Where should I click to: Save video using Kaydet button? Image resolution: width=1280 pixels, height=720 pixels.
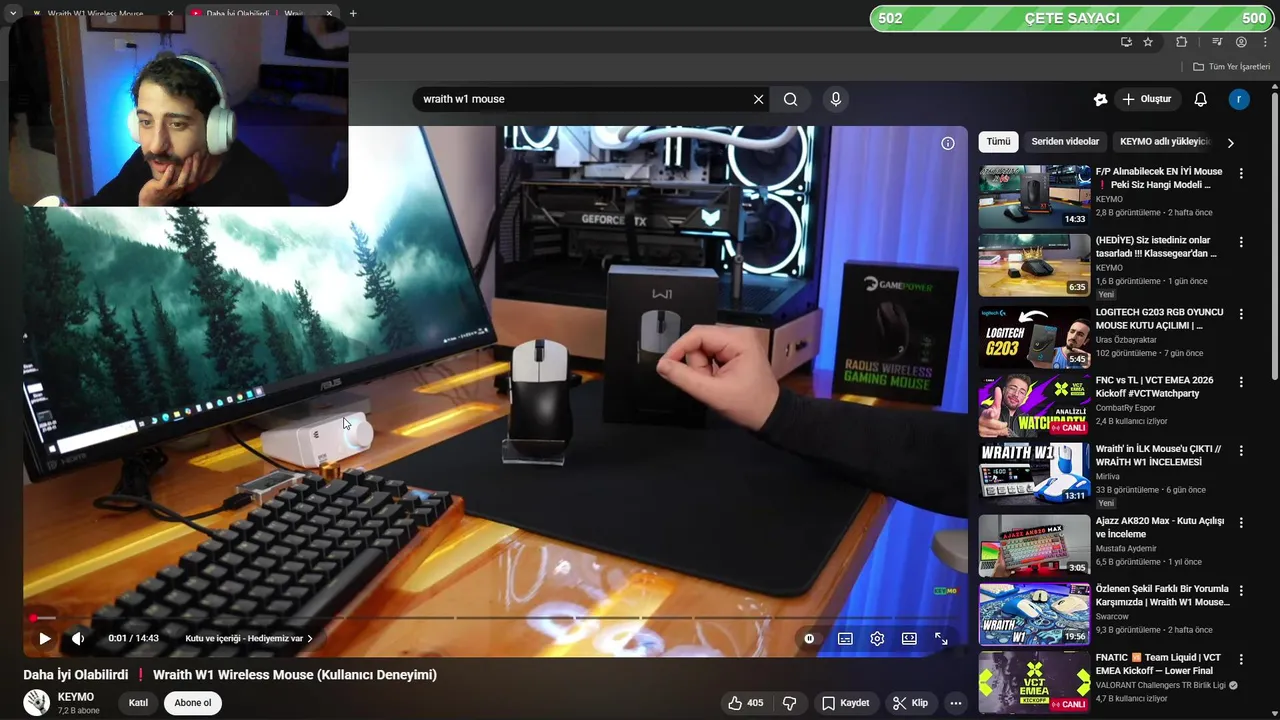click(x=845, y=703)
